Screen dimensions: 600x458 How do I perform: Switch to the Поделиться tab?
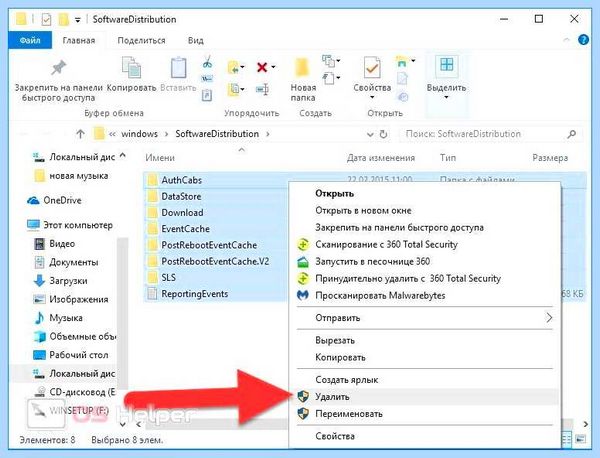[x=142, y=40]
